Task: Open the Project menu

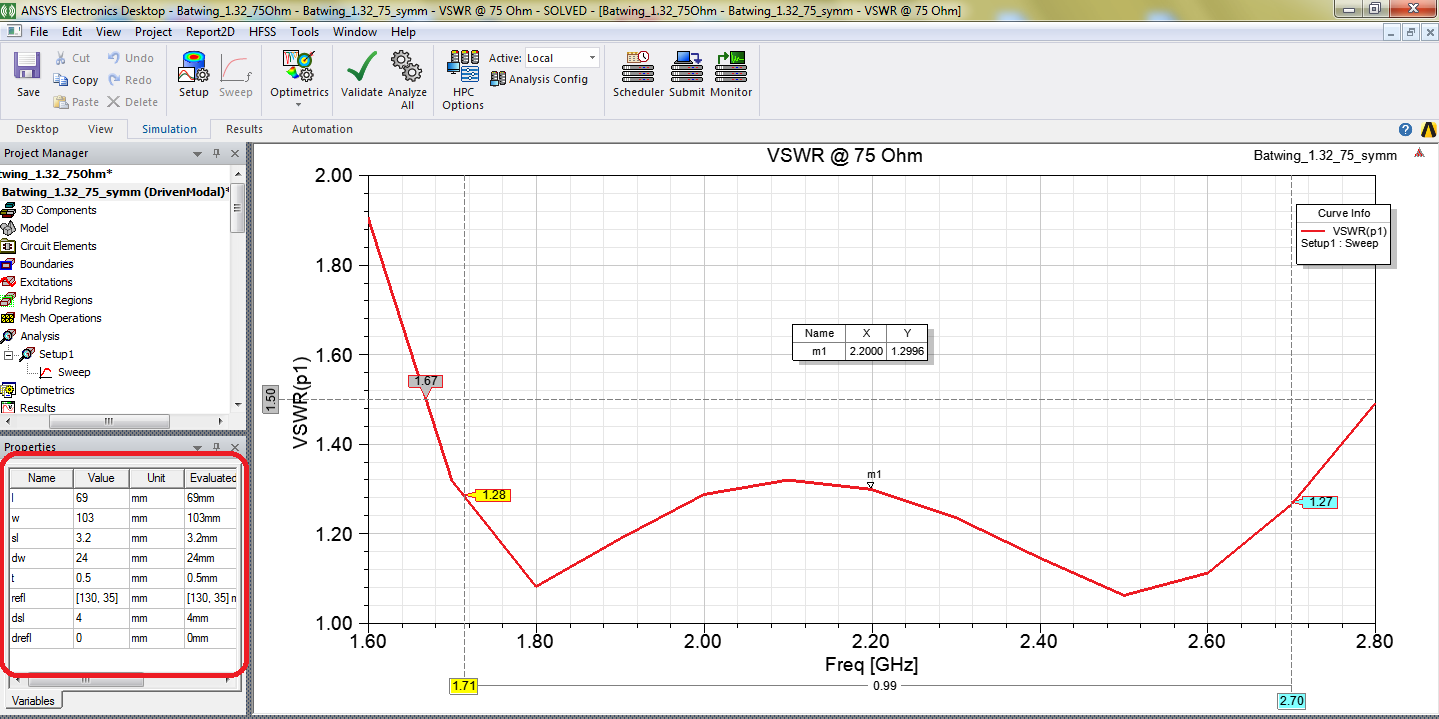Action: pyautogui.click(x=154, y=32)
